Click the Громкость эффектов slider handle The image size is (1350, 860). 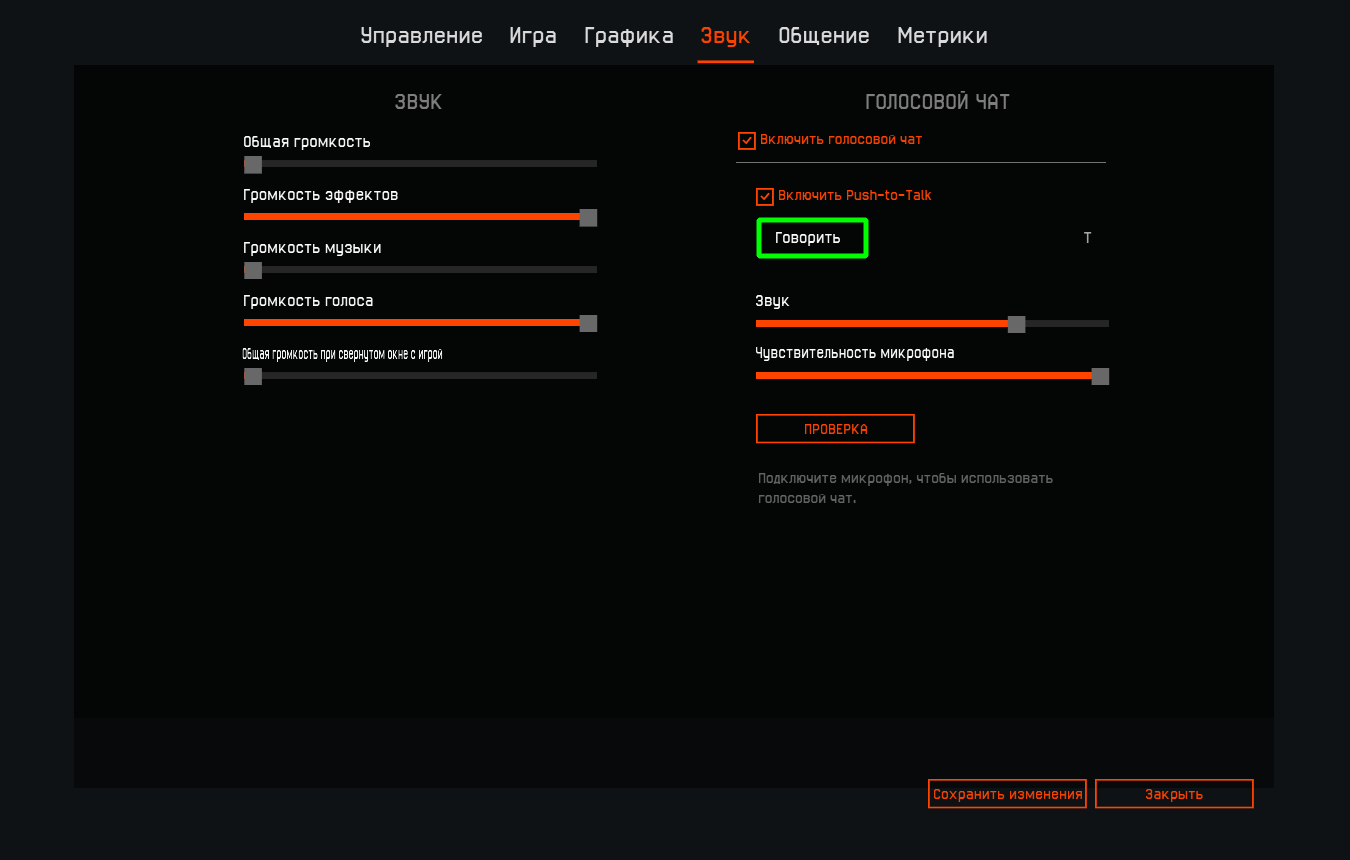click(588, 217)
